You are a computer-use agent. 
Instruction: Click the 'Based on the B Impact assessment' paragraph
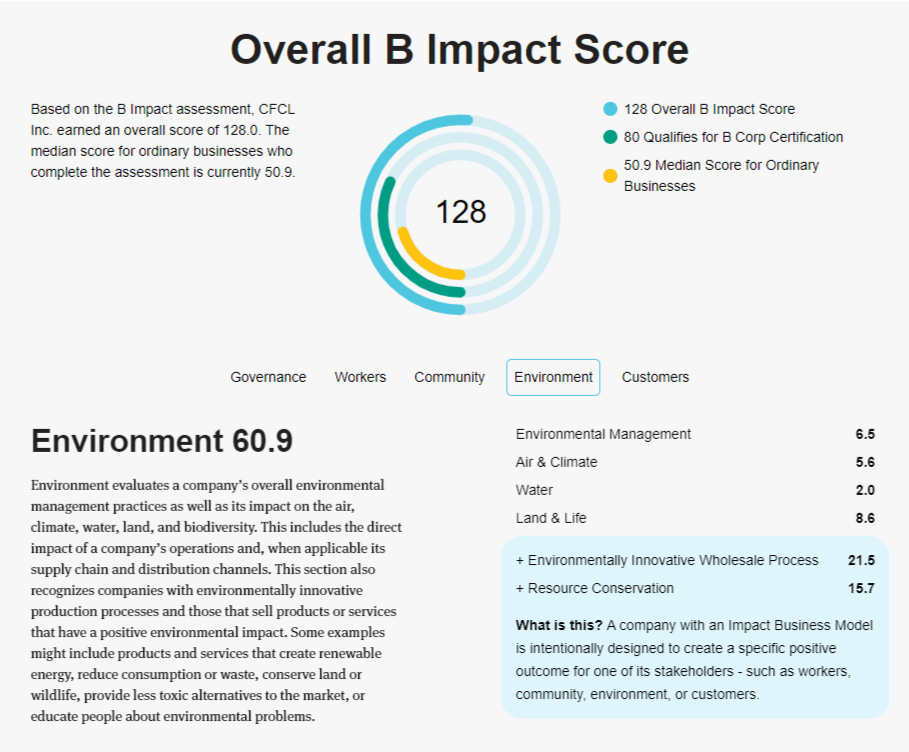coord(163,140)
